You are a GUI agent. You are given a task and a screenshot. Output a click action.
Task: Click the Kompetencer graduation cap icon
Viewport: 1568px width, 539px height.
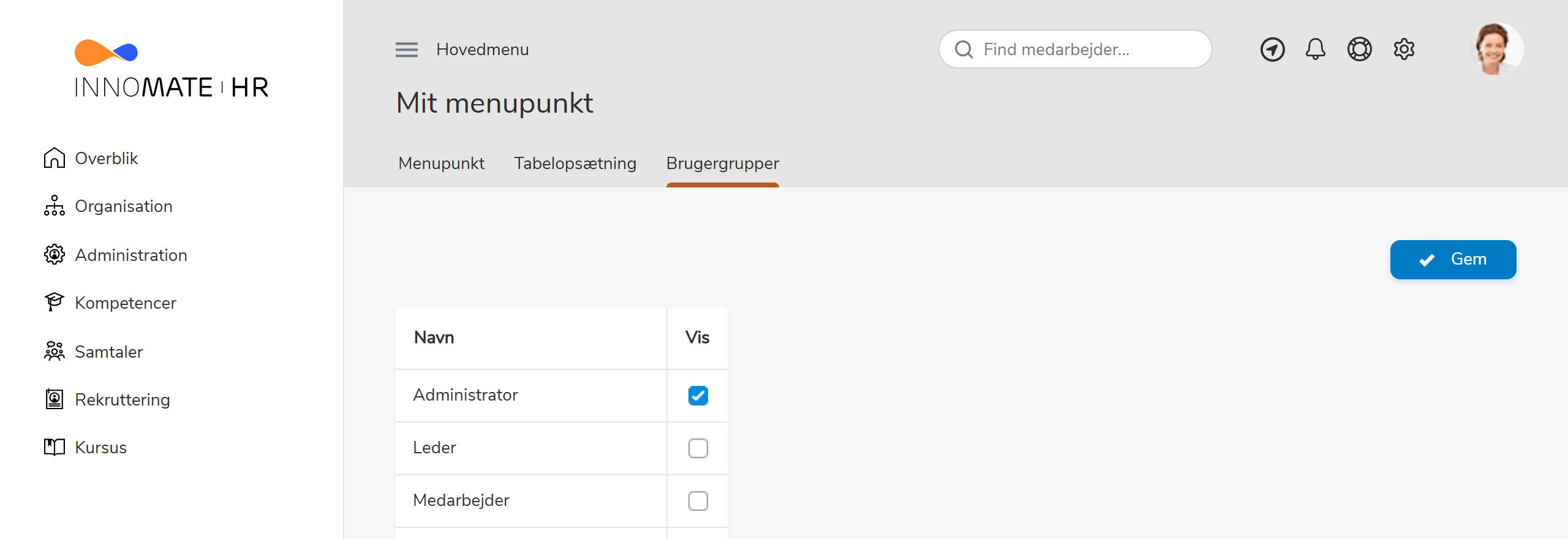point(55,302)
